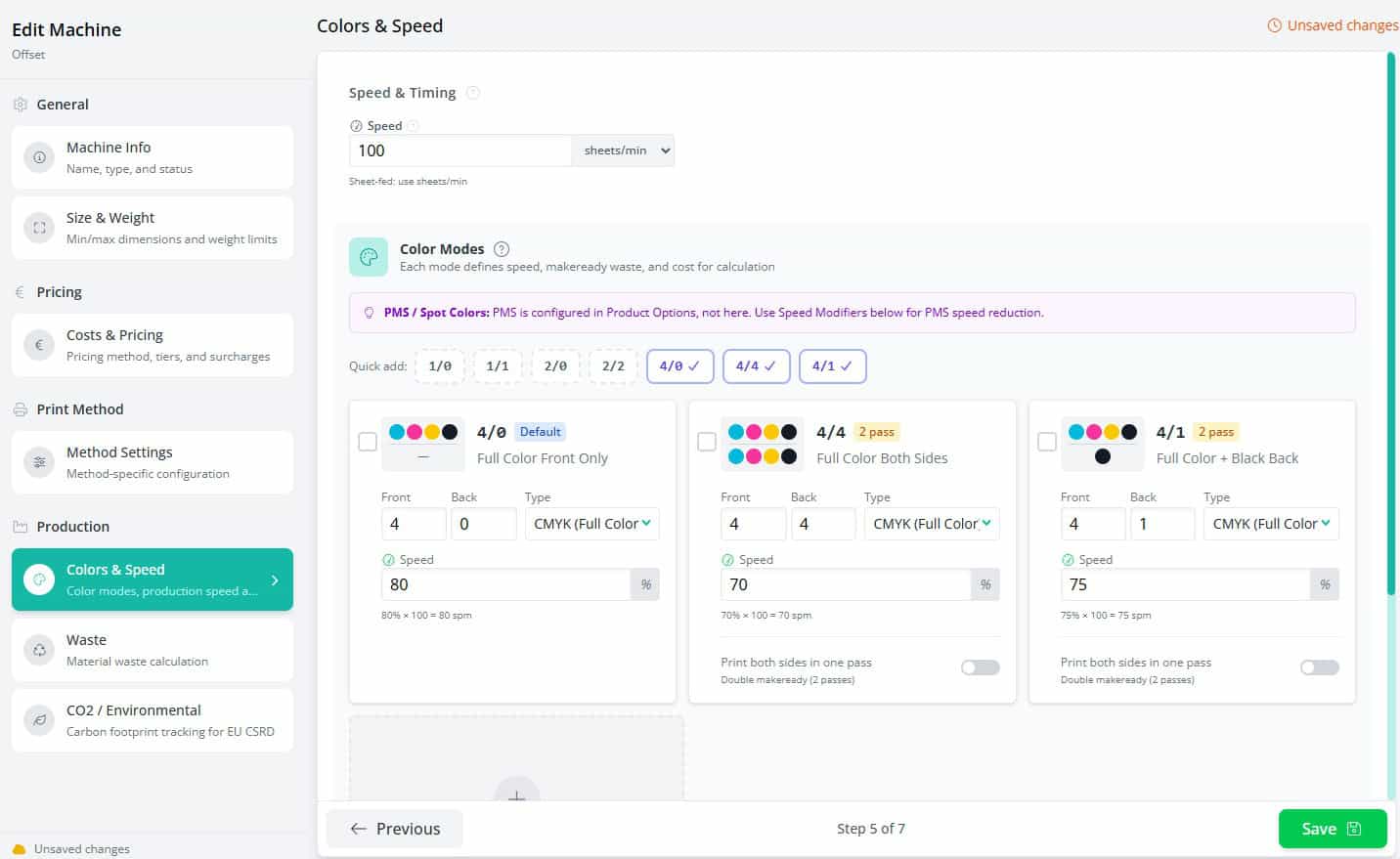Screen dimensions: 1400x859
Task: Click the Save button
Action: tap(1332, 828)
